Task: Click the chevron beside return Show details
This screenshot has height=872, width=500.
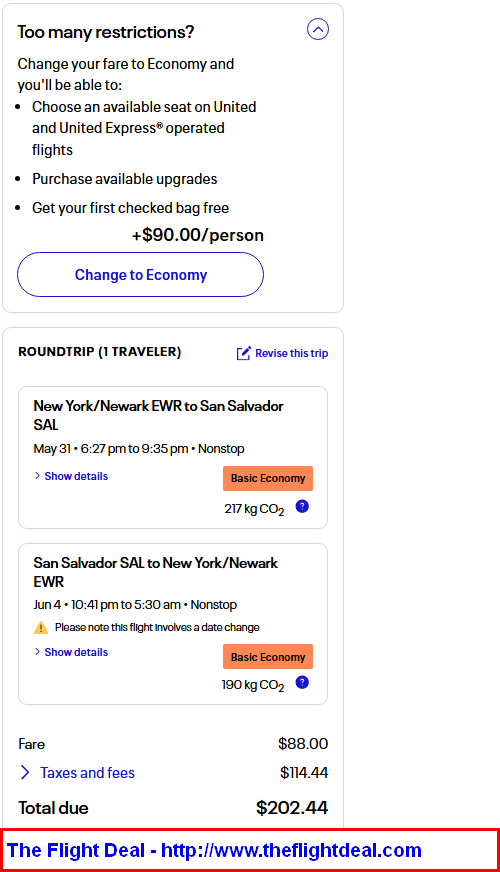Action: [x=37, y=652]
